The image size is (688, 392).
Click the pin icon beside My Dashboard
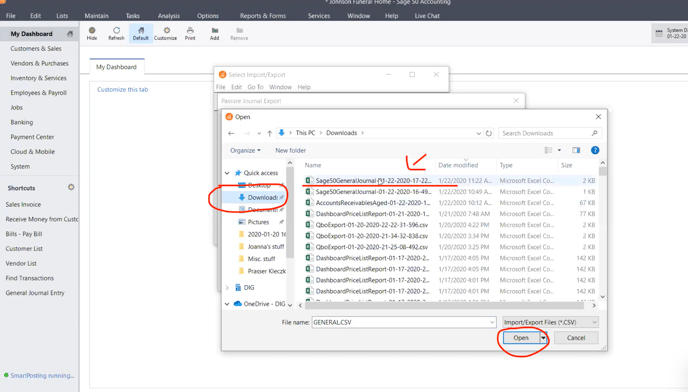(x=70, y=34)
